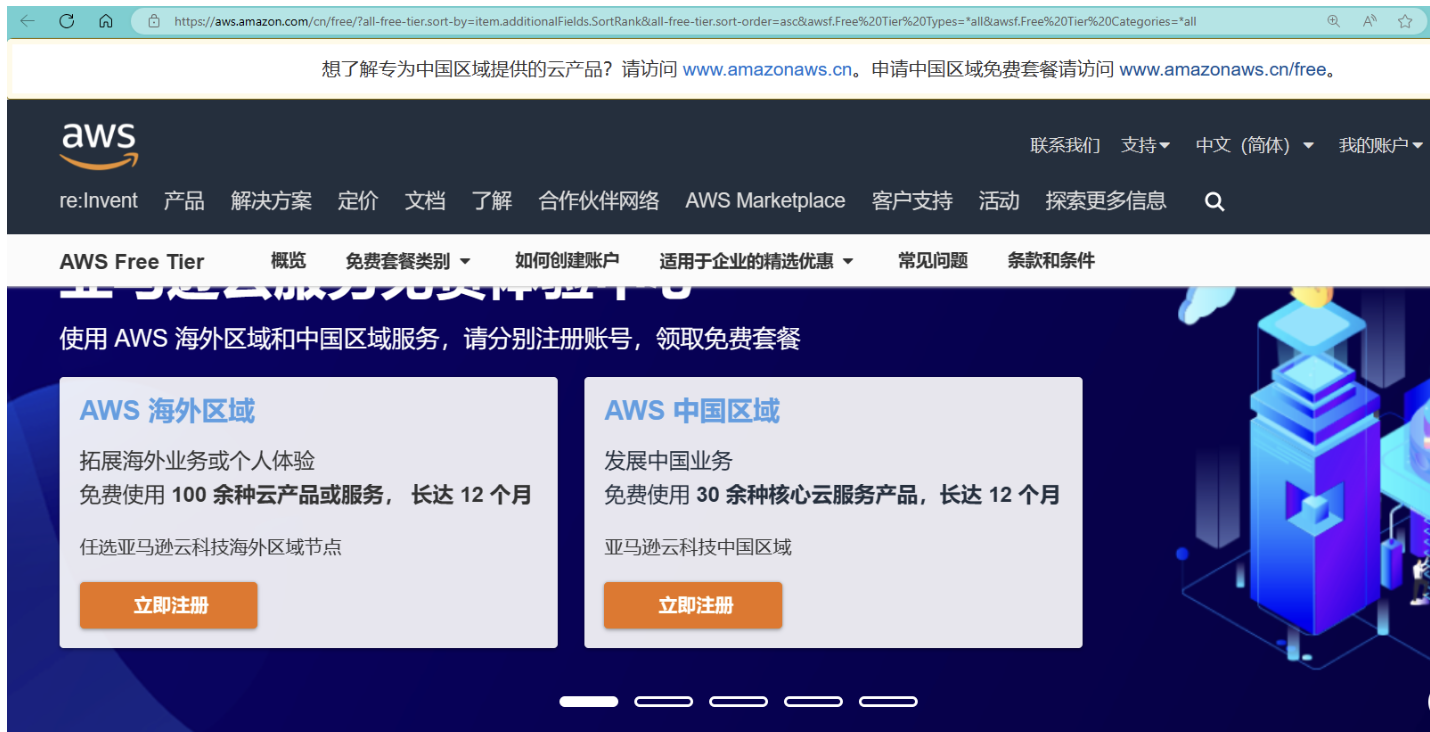Jump to the last carousel slide indicator
The height and width of the screenshot is (732, 1430).
click(888, 702)
